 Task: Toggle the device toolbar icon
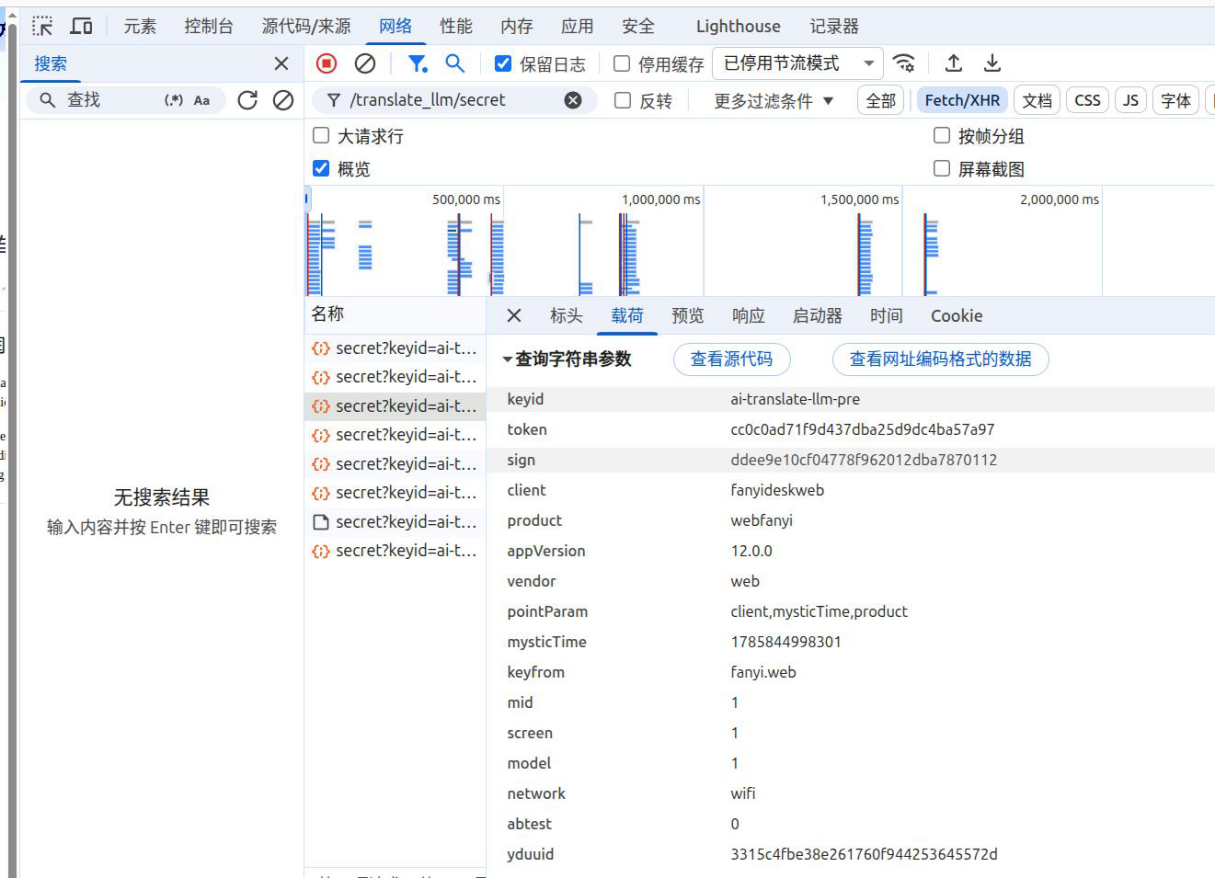[x=81, y=27]
